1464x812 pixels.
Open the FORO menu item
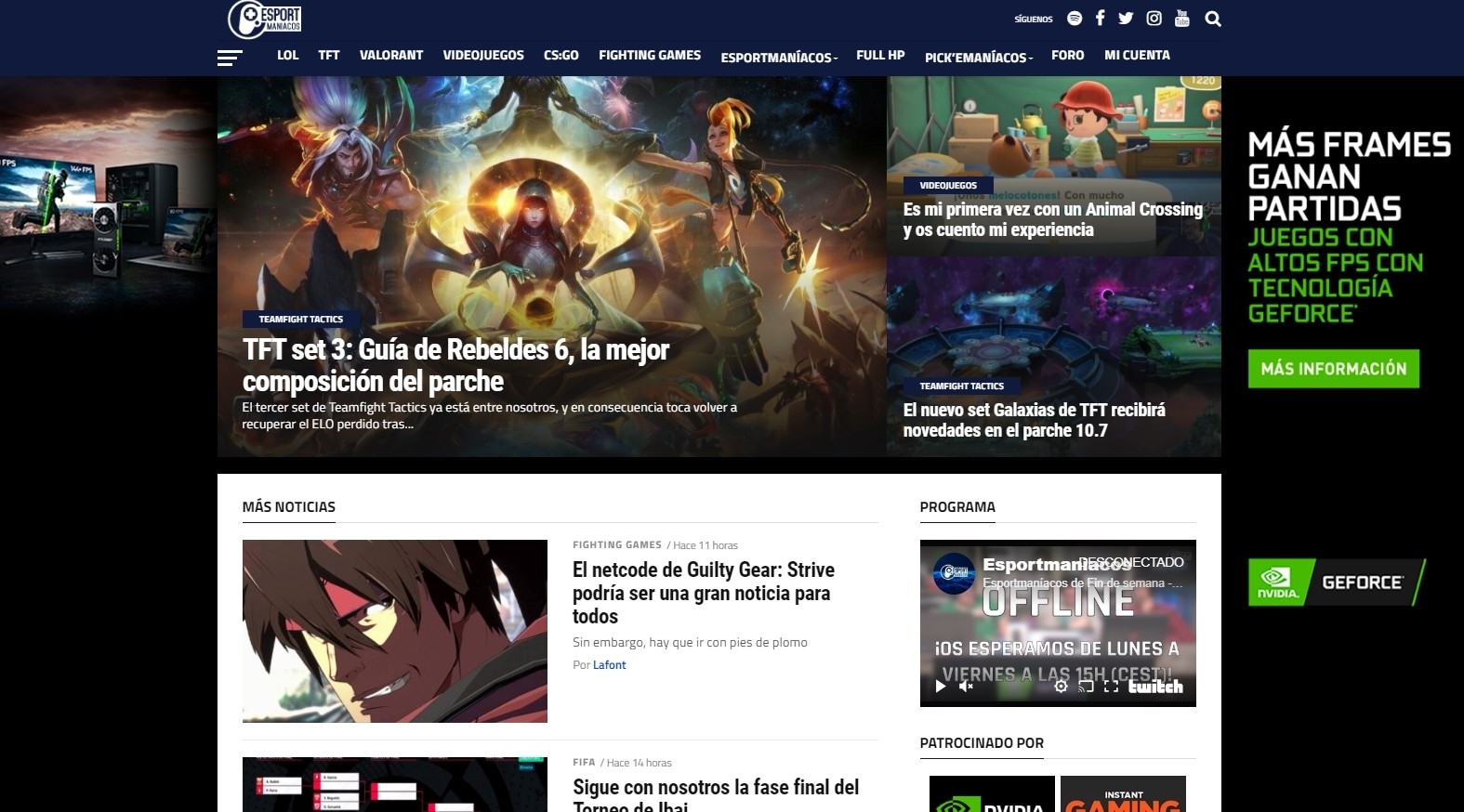point(1067,56)
